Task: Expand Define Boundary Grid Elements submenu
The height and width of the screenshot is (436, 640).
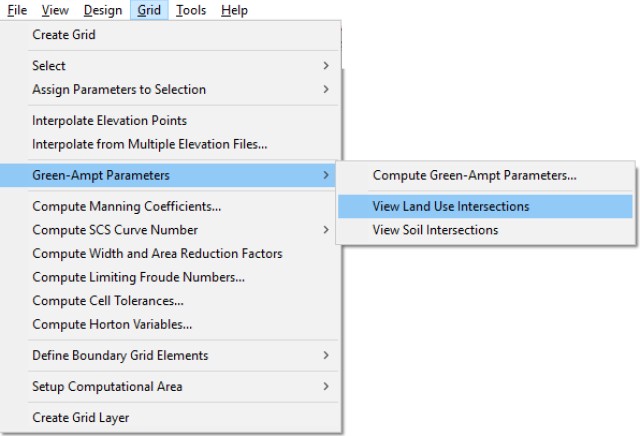Action: point(120,356)
